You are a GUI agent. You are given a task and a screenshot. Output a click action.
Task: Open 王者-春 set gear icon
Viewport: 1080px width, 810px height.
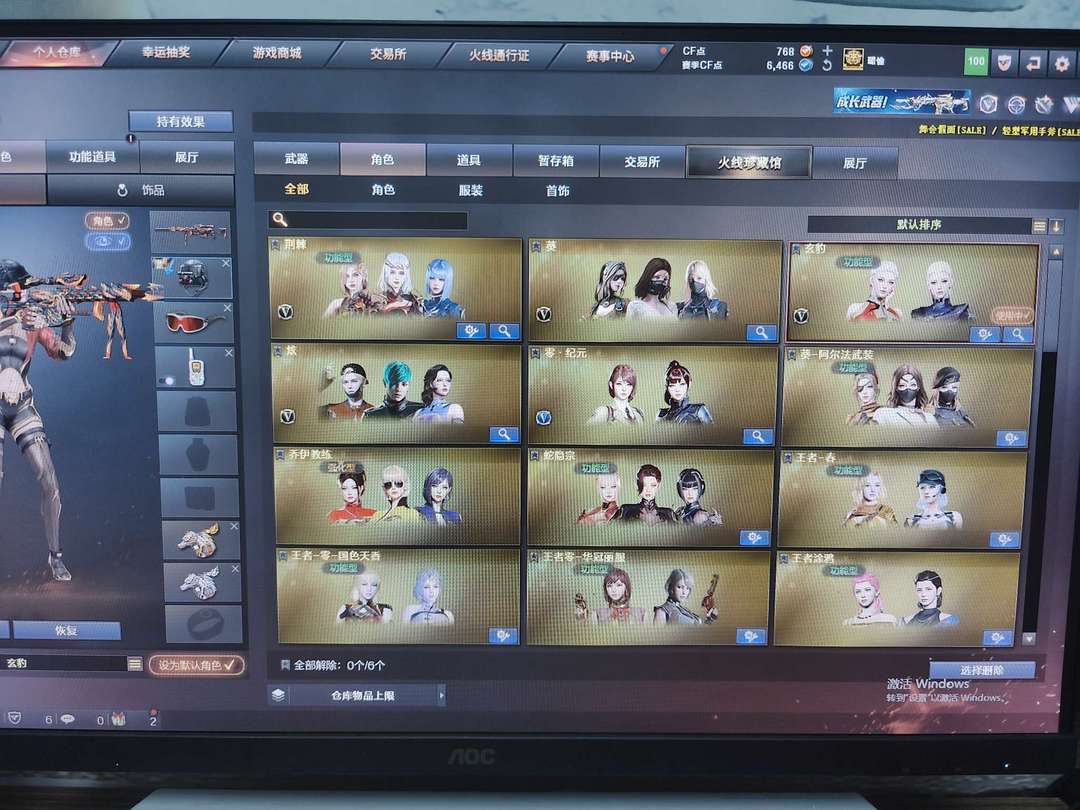click(1004, 539)
